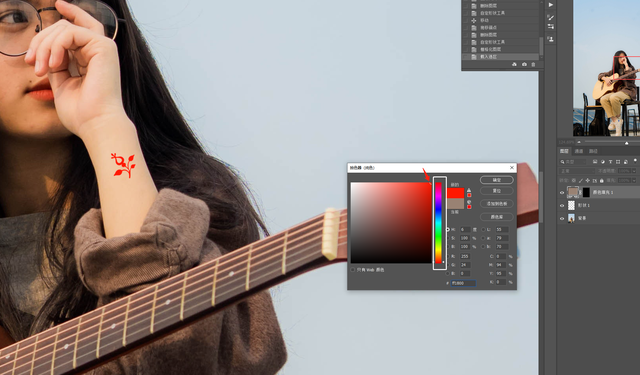
Task: Filter layers by smart object icon
Action: [626, 162]
